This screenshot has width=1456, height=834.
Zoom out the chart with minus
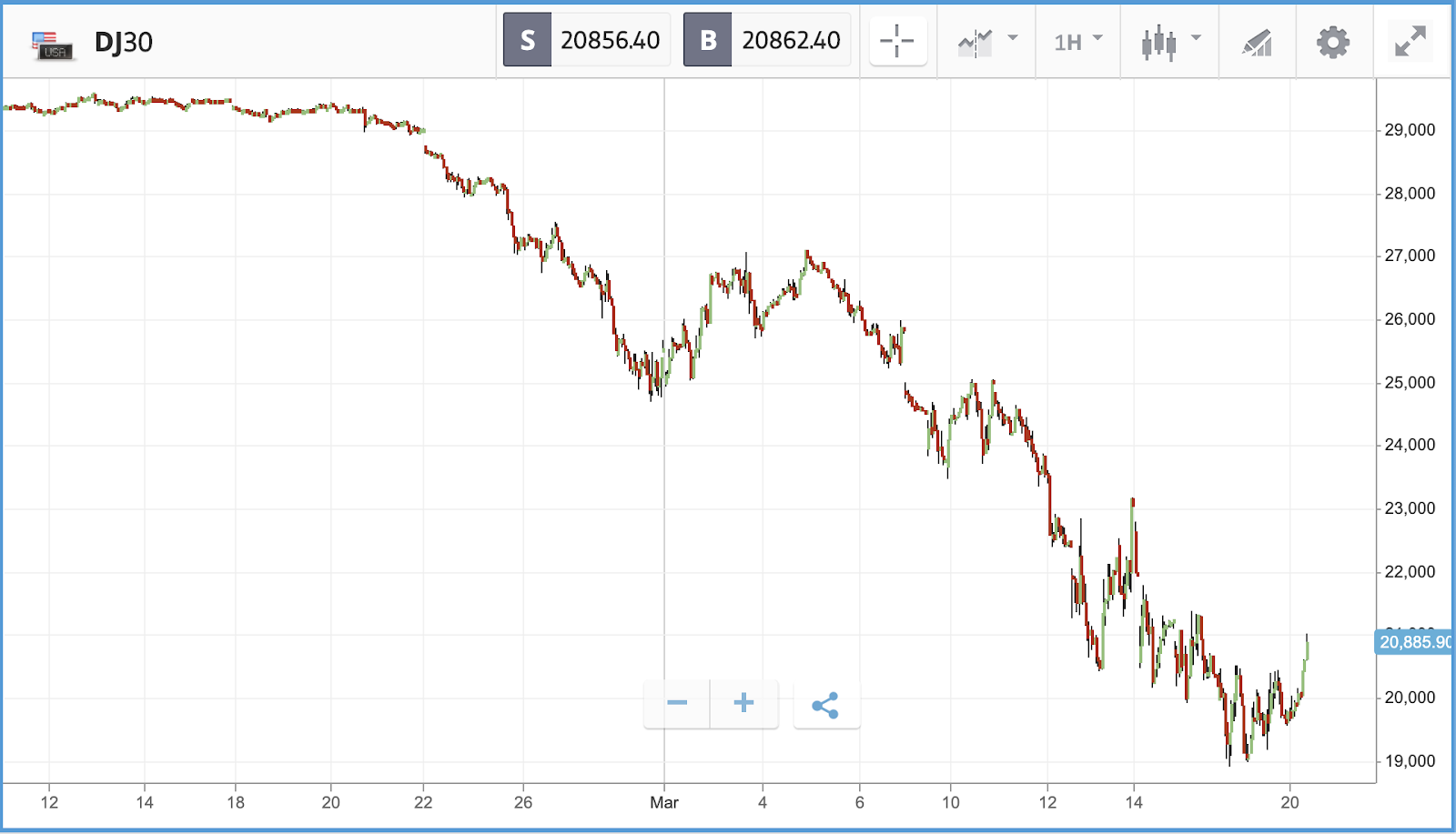pyautogui.click(x=677, y=703)
